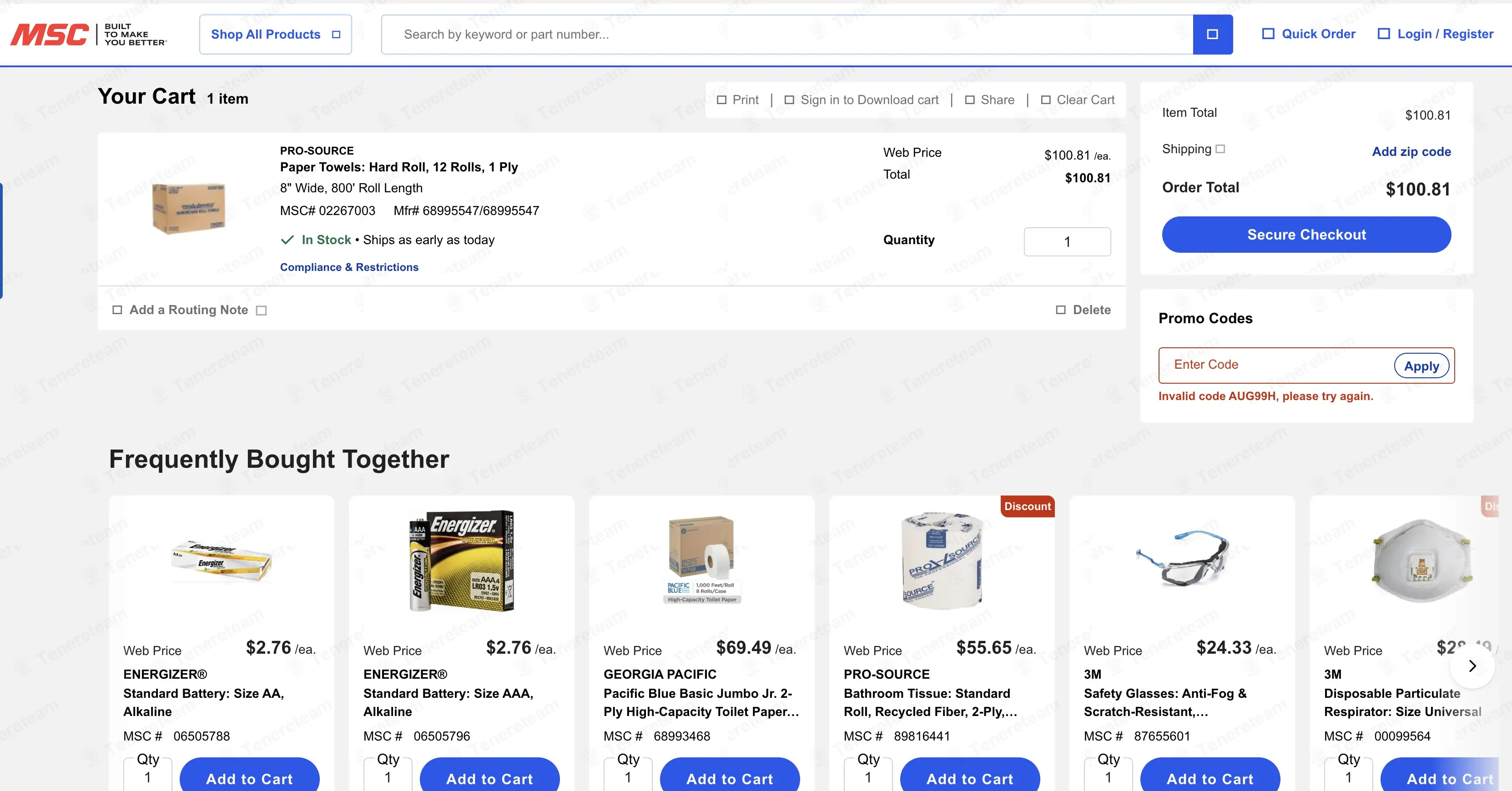Click the Discount badge on Bathroom Tissue
1512x791 pixels.
(1027, 506)
